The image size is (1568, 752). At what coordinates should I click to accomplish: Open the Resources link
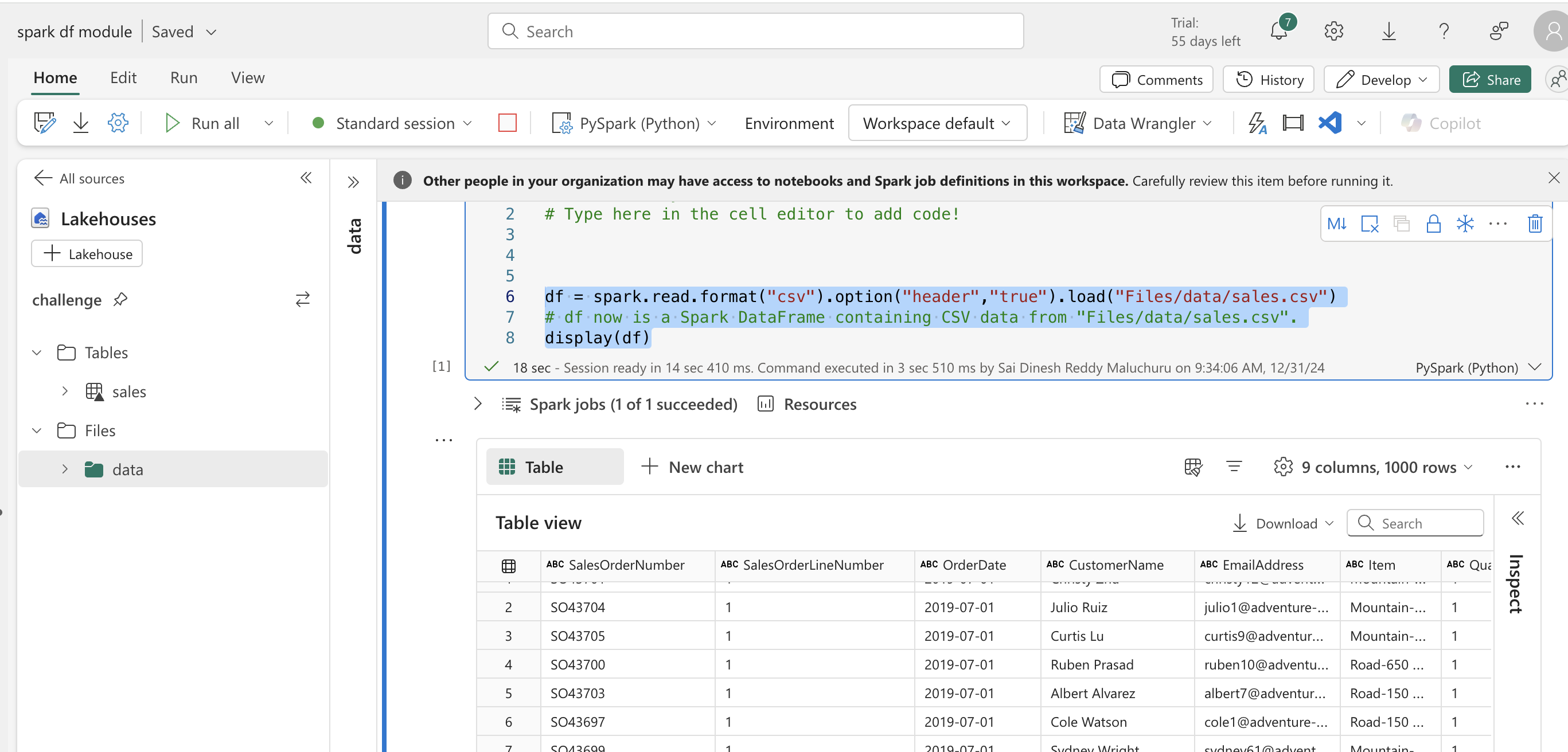pos(806,404)
